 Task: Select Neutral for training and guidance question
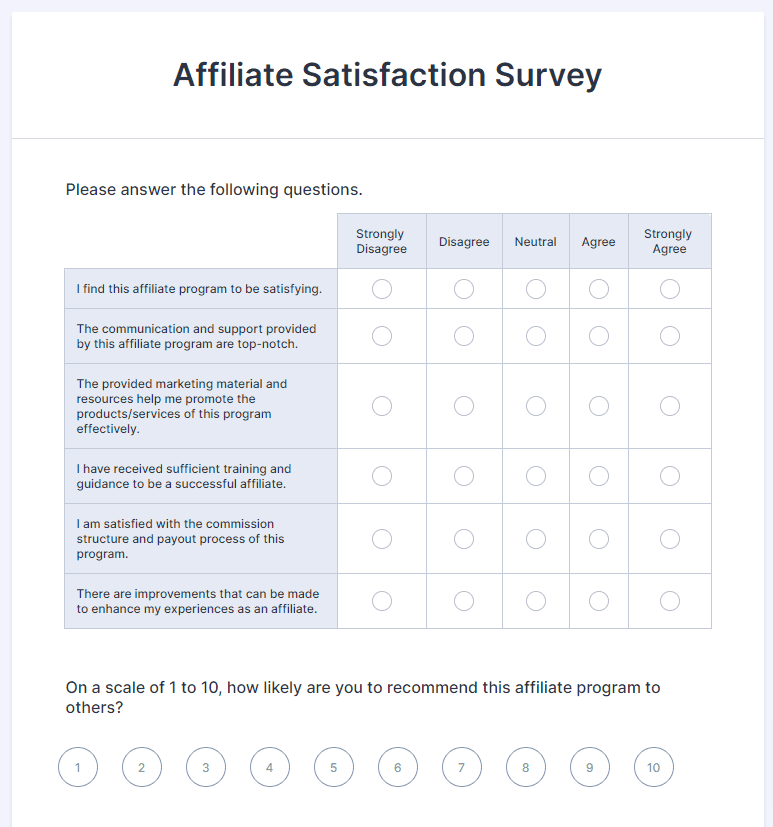(535, 475)
